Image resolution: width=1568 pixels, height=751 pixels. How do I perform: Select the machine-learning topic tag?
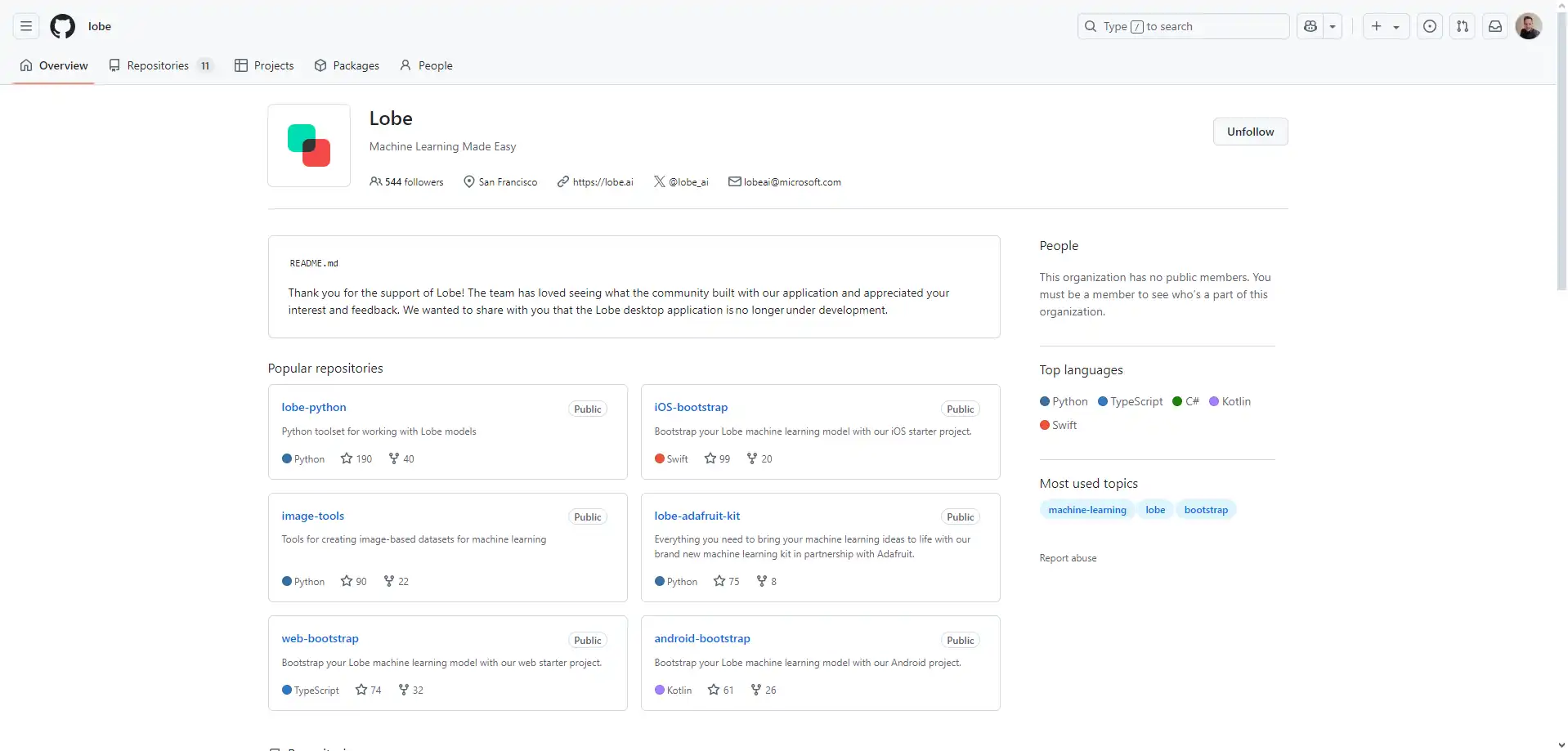(x=1087, y=510)
